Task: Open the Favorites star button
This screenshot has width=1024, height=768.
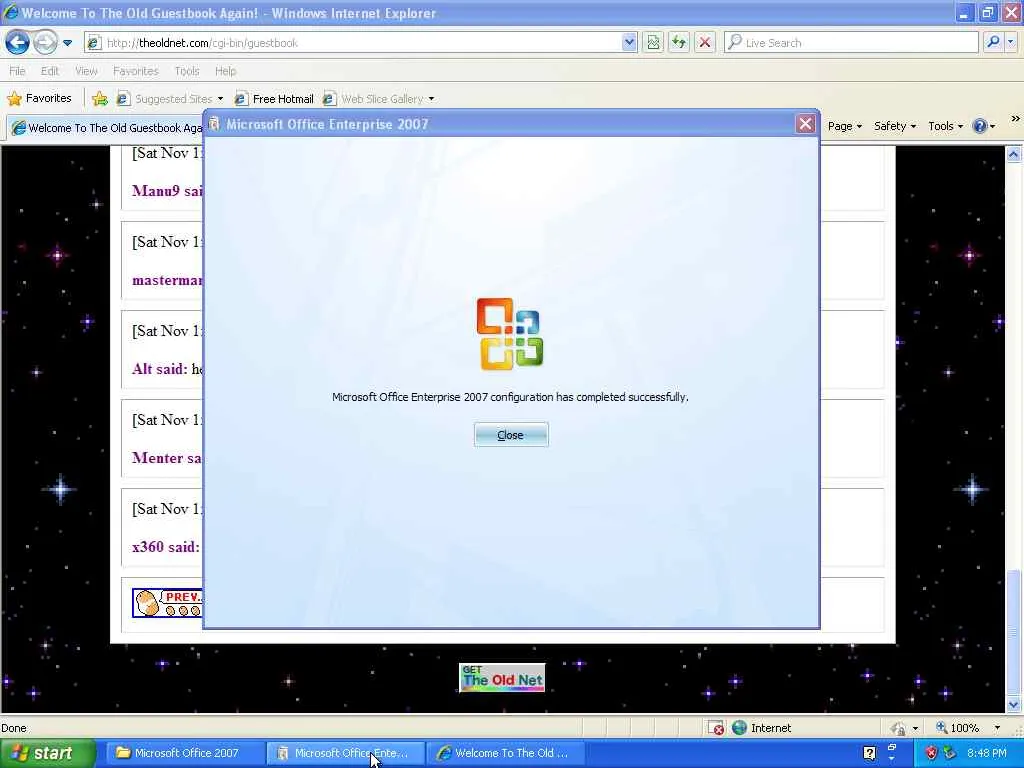Action: click(x=39, y=99)
